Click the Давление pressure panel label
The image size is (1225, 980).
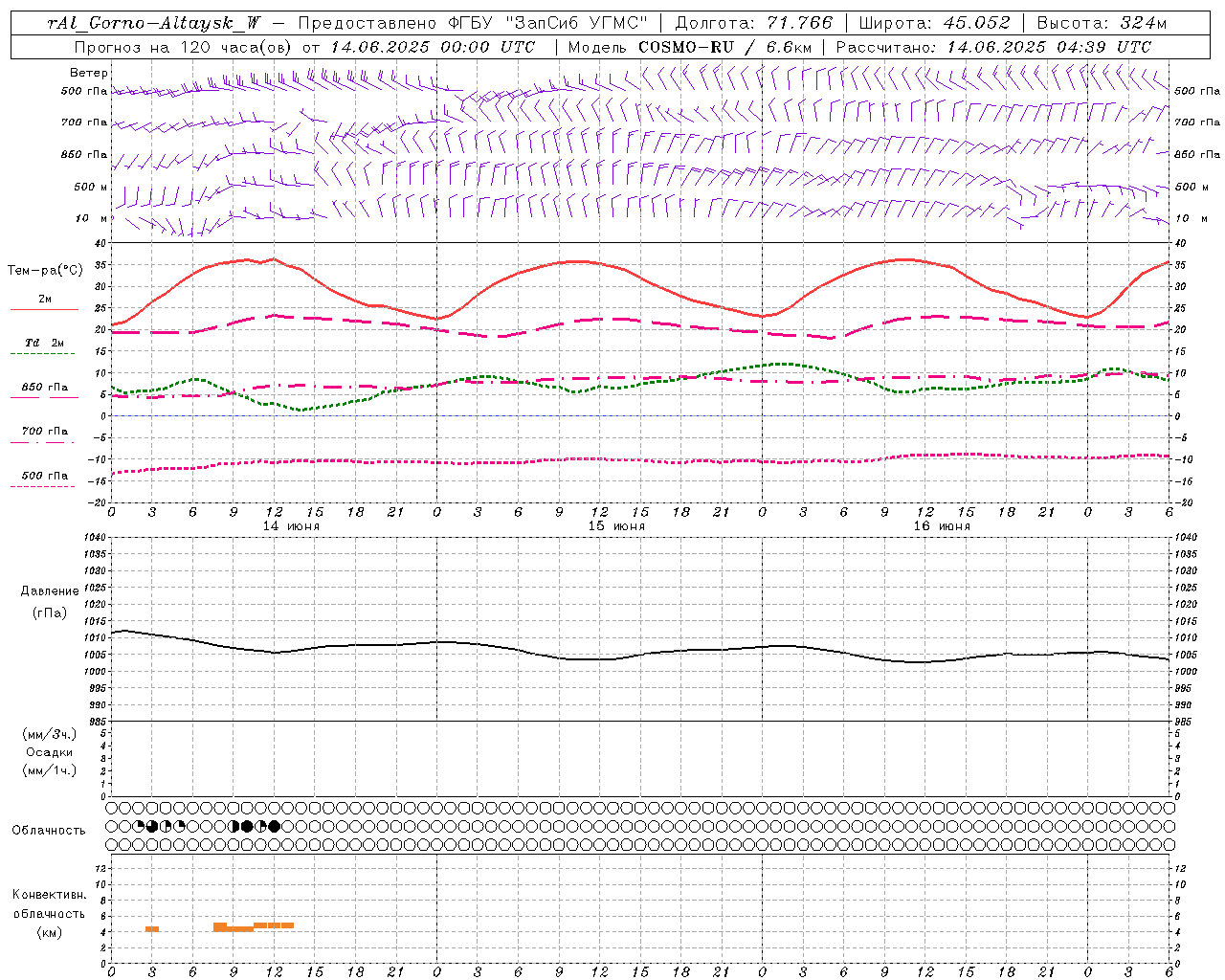click(50, 591)
